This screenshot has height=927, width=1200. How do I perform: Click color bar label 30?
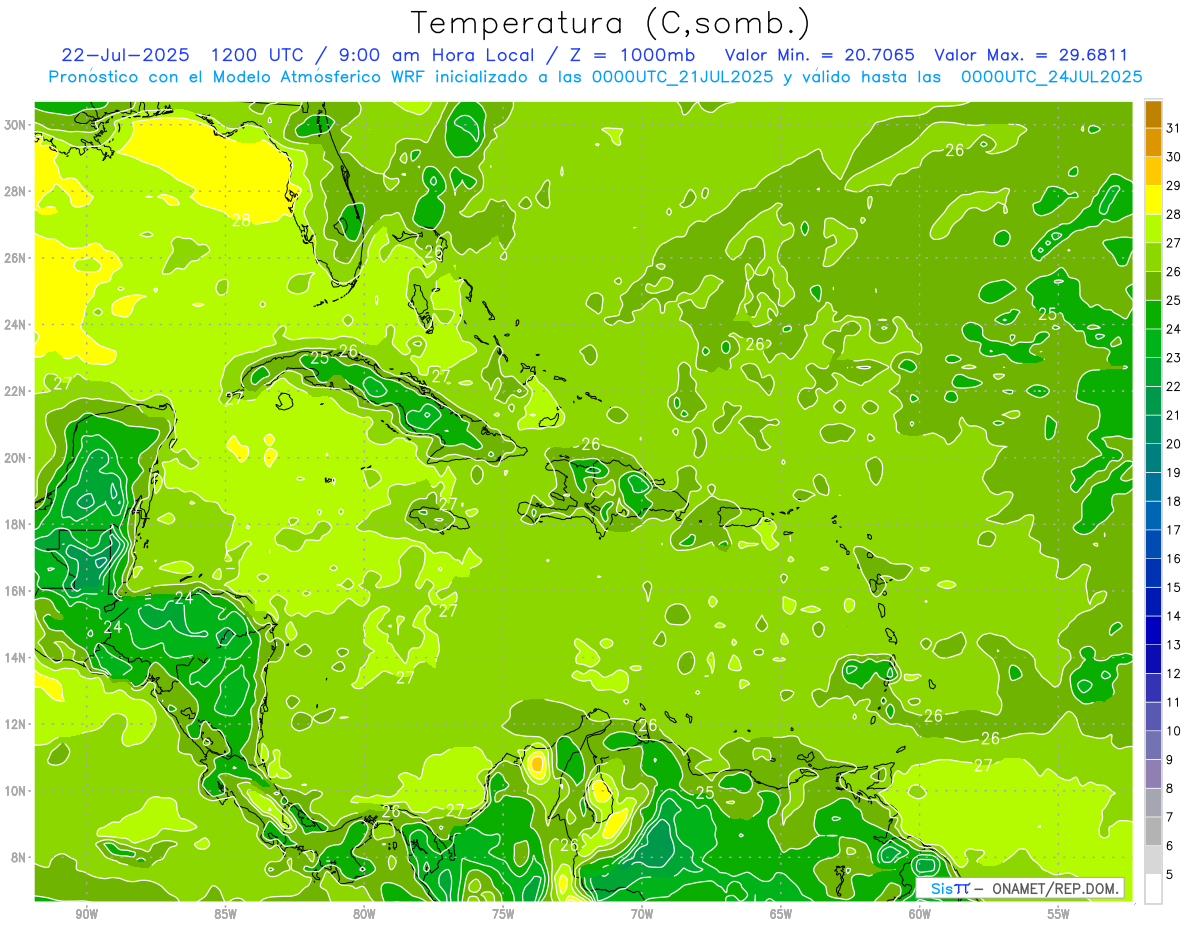(x=1174, y=157)
